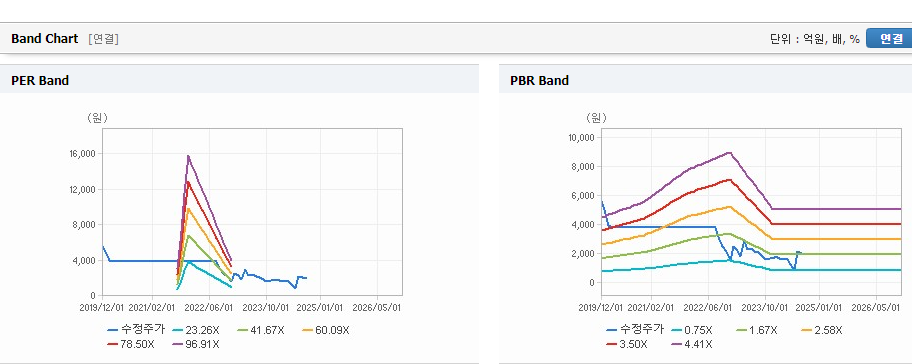Click the 2023/10/01 x-axis label in PER chart

point(266,307)
